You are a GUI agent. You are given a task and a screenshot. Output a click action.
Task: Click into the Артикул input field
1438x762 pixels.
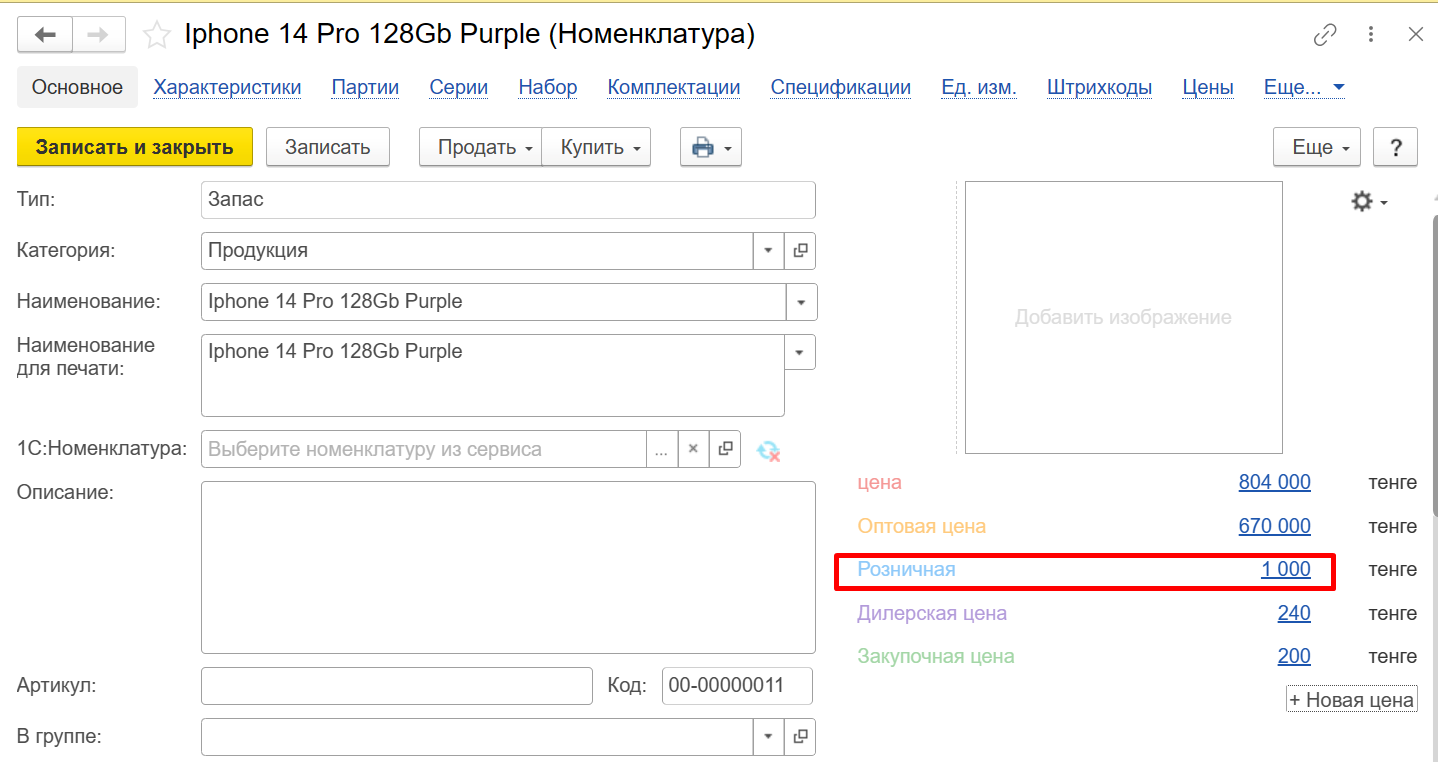pyautogui.click(x=396, y=686)
